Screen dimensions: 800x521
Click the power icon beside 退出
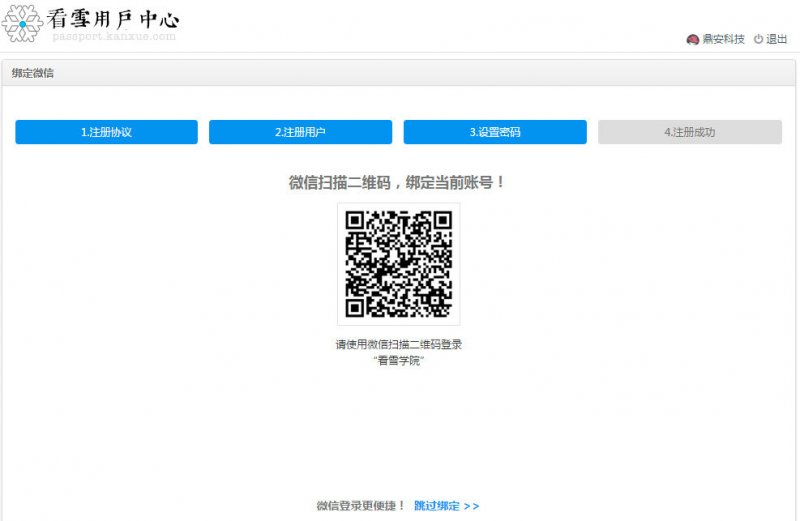pyautogui.click(x=758, y=39)
